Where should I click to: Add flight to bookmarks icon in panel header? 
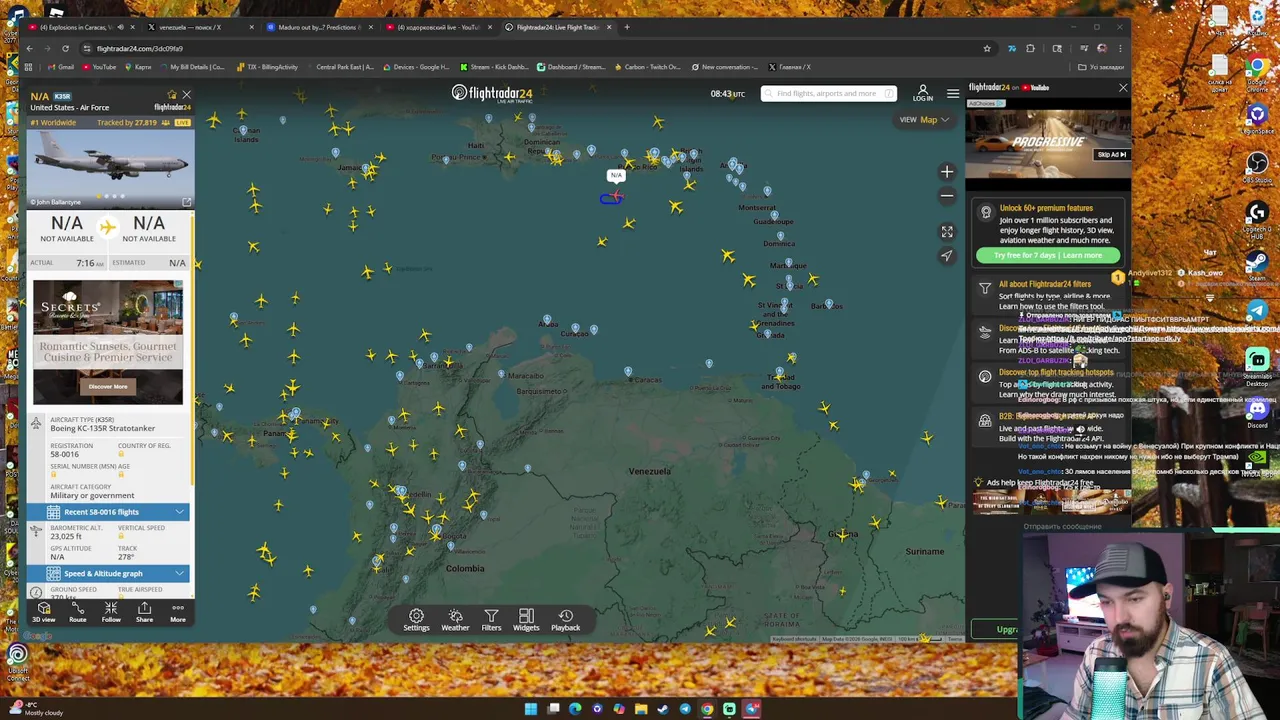pyautogui.click(x=172, y=96)
